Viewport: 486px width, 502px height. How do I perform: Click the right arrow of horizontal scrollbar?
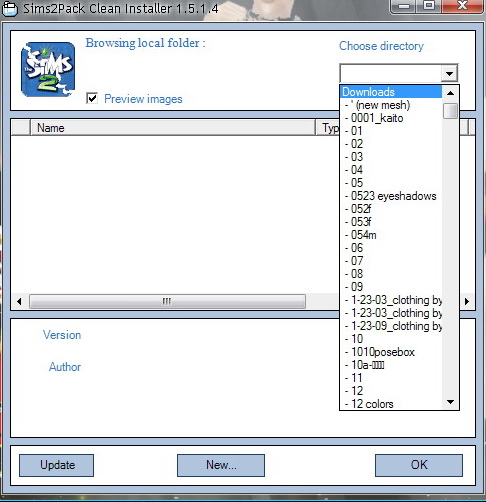[x=467, y=301]
